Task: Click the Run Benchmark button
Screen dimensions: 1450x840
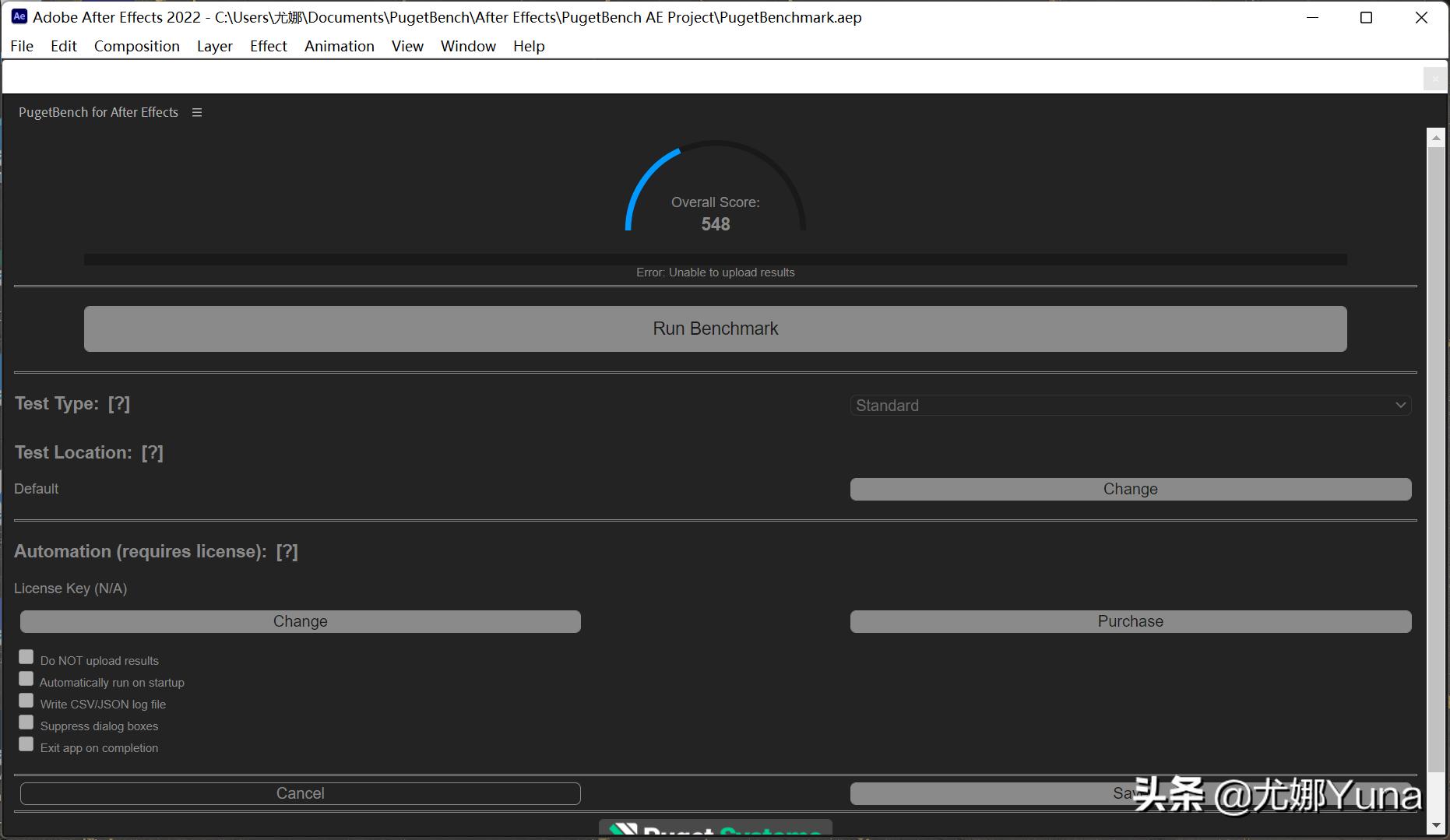Action: (x=716, y=329)
